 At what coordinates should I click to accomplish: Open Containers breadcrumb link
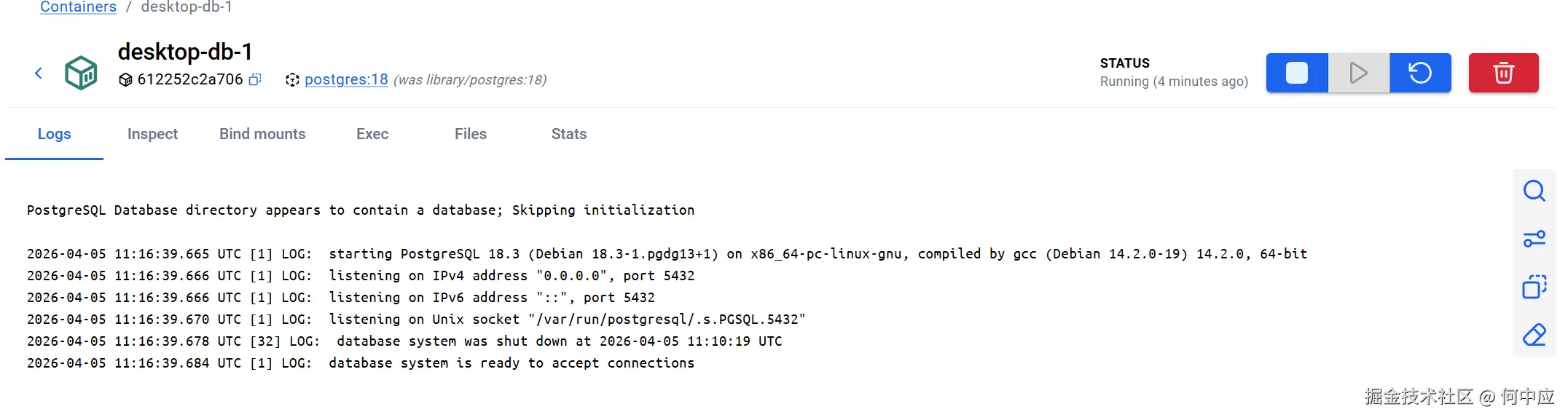[x=78, y=7]
